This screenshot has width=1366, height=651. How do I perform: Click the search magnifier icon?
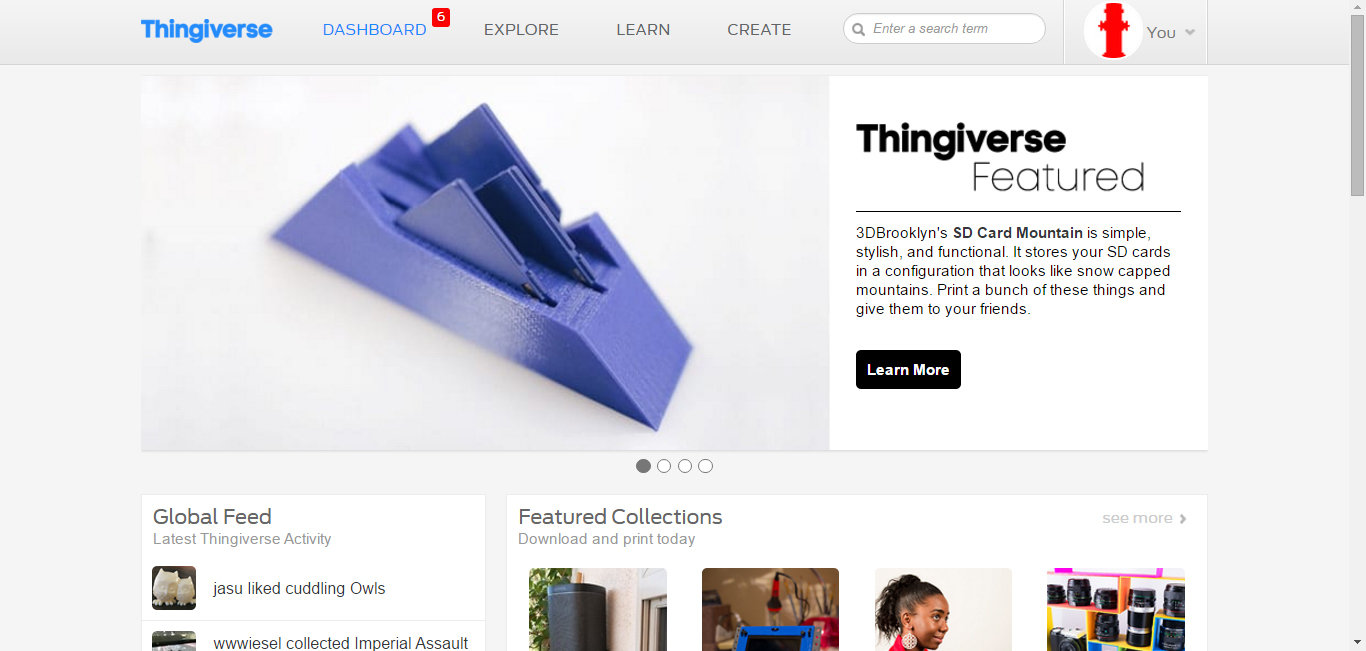click(858, 30)
